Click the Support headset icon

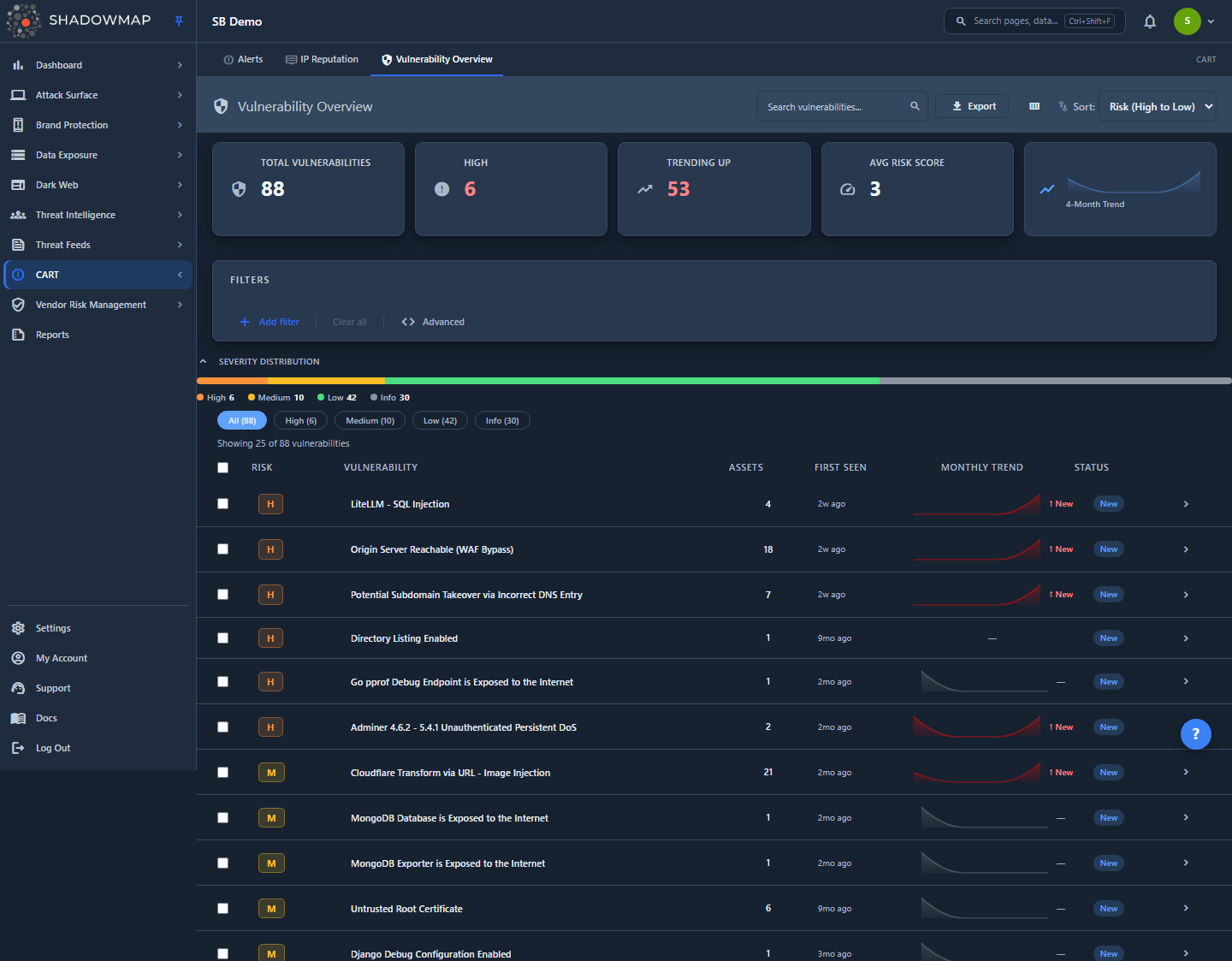(x=18, y=688)
